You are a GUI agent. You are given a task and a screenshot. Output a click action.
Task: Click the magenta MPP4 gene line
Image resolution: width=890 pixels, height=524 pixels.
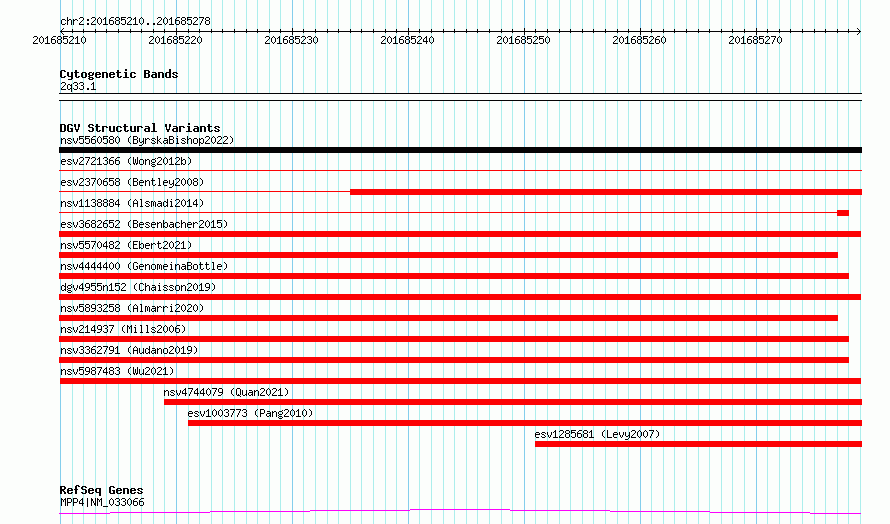tap(460, 512)
